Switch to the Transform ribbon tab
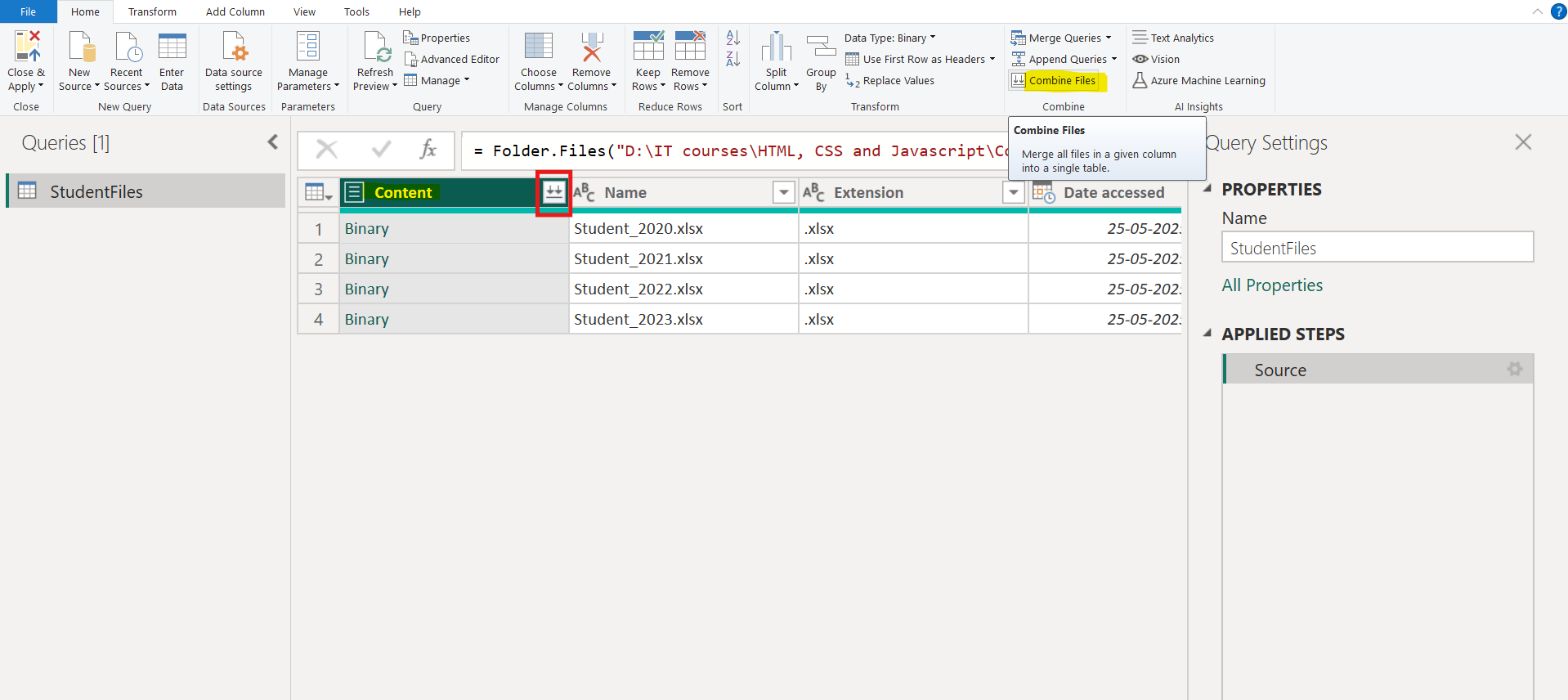Screen dimensions: 1568x700 click(152, 12)
